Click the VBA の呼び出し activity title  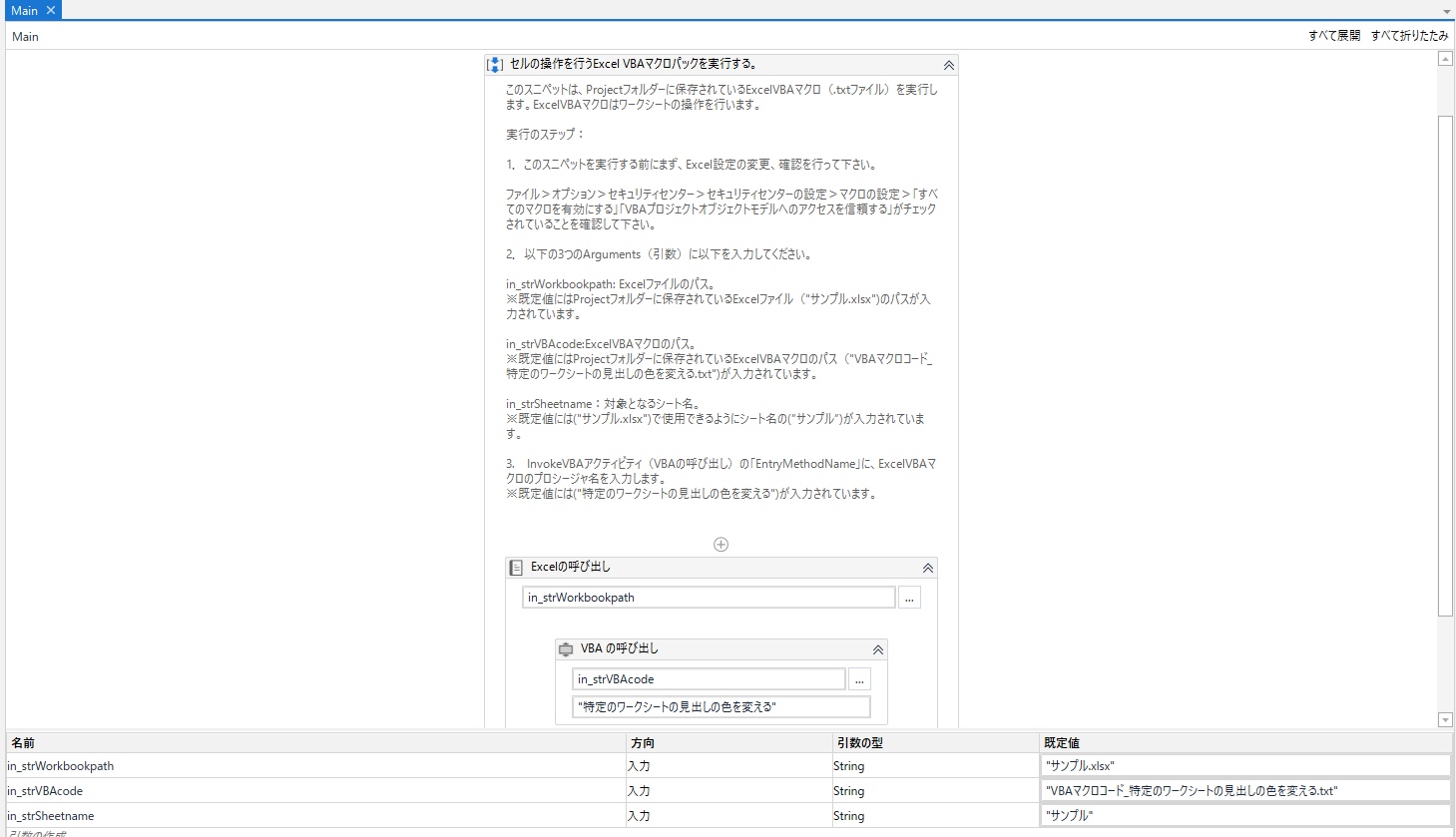pyautogui.click(x=620, y=648)
